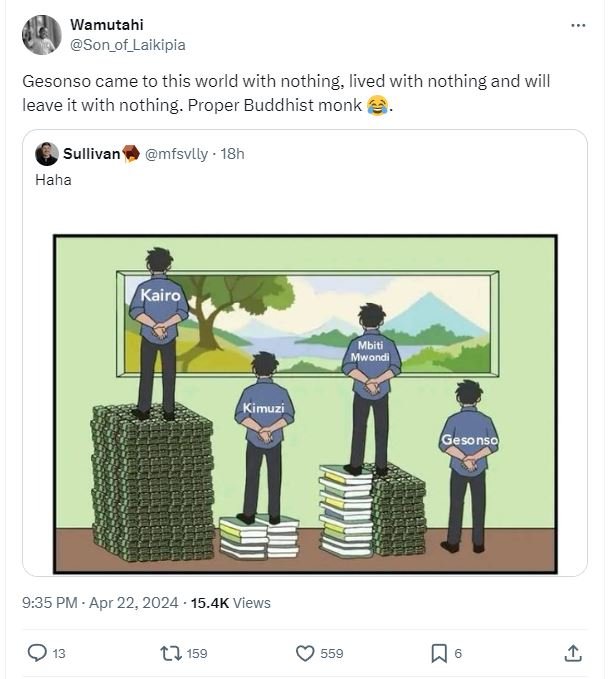The width and height of the screenshot is (608, 679).
Task: Open the cartoon meme image
Action: click(x=304, y=404)
